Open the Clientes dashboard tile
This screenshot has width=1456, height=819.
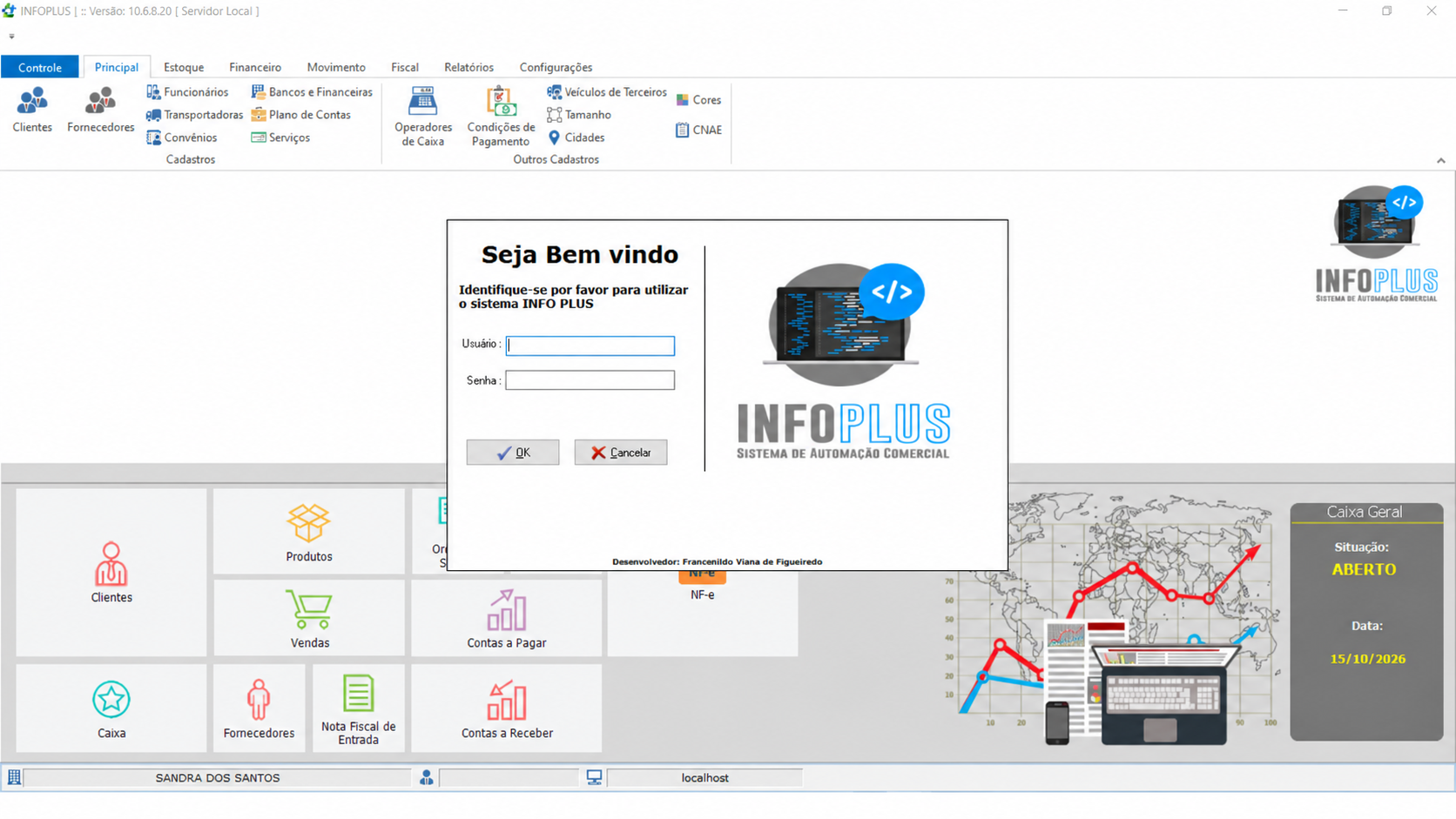[111, 572]
